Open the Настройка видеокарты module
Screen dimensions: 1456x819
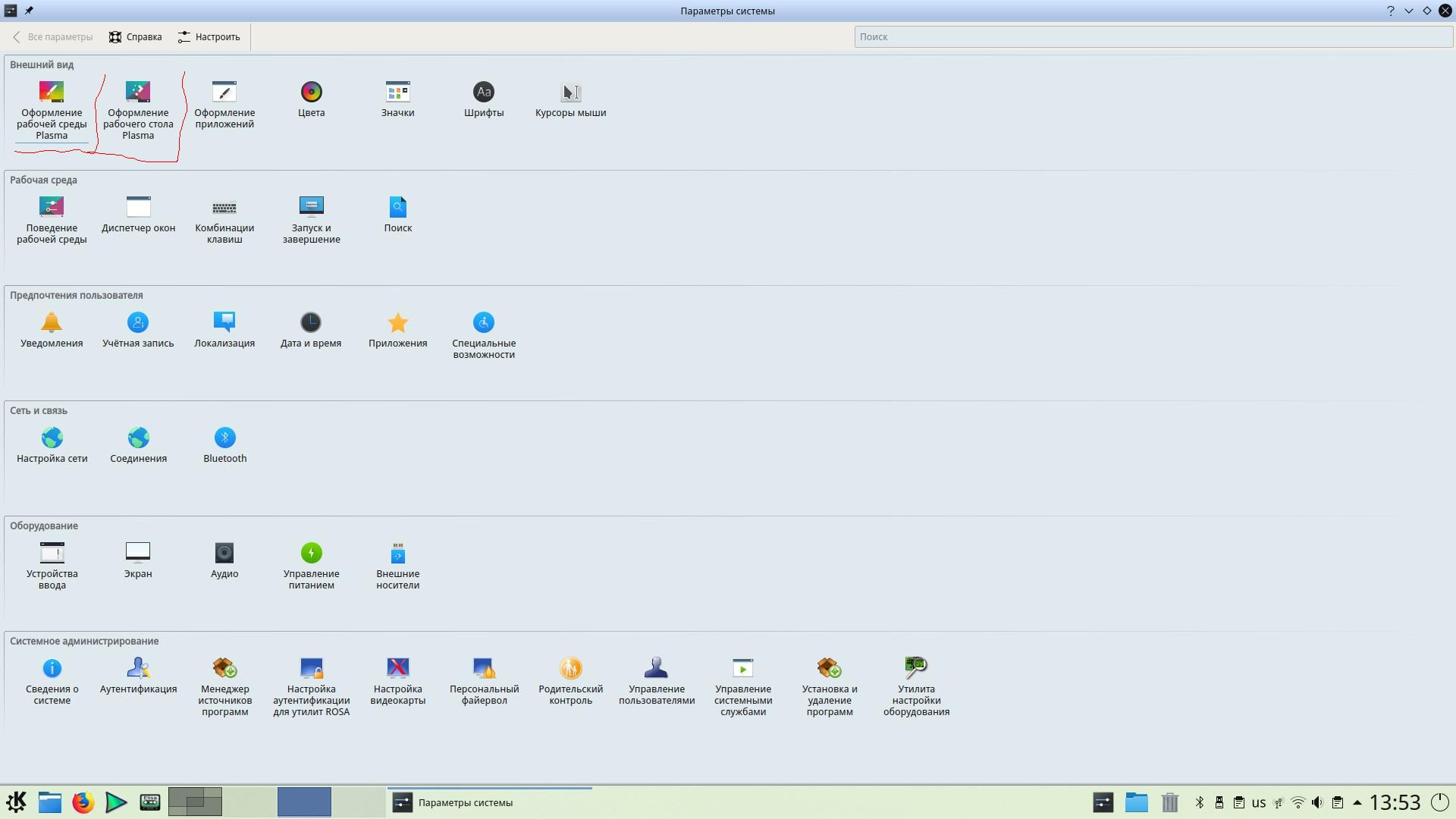click(x=397, y=680)
